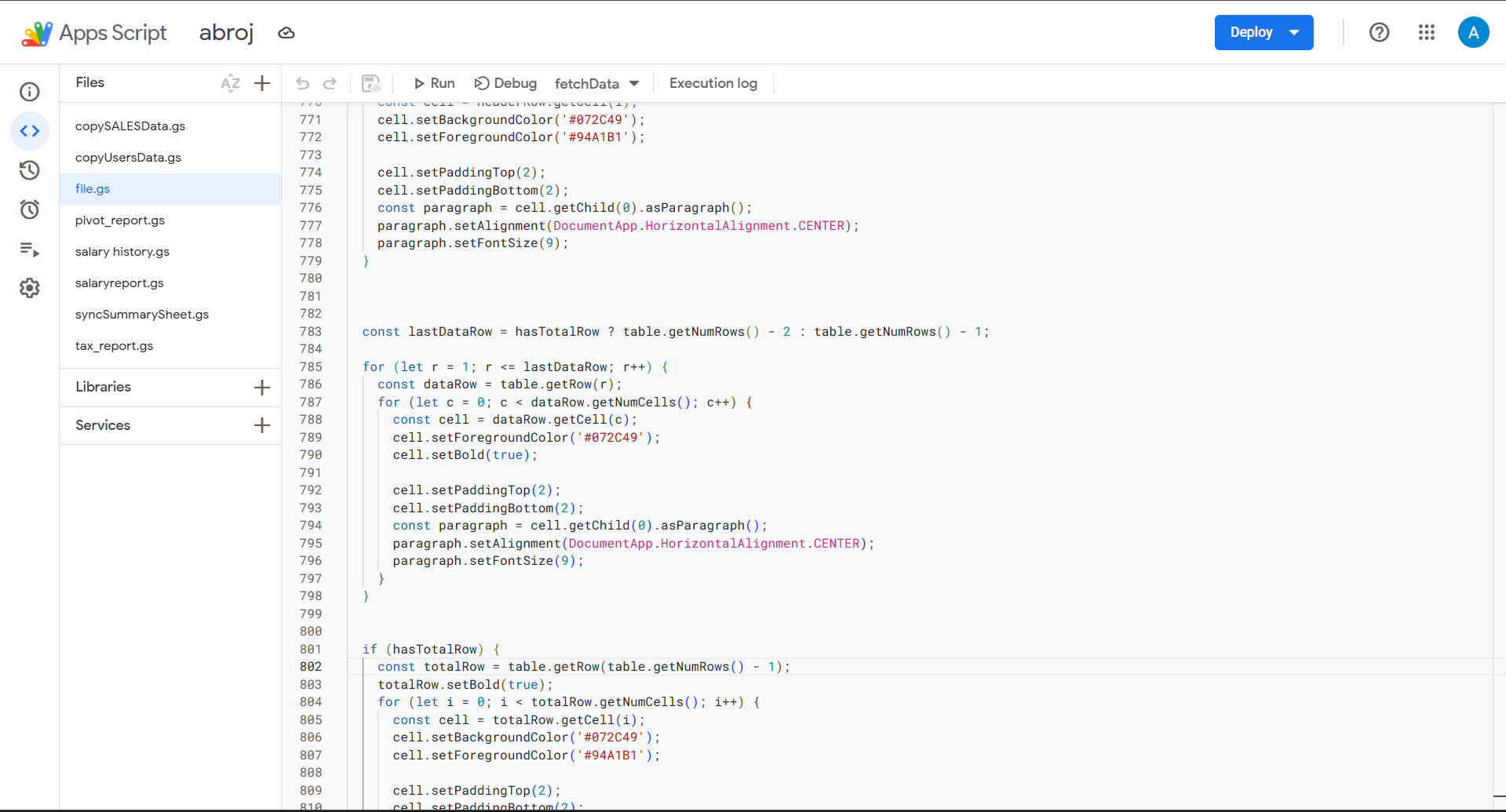Click the Redo arrow in toolbar
The image size is (1506, 812).
click(330, 83)
